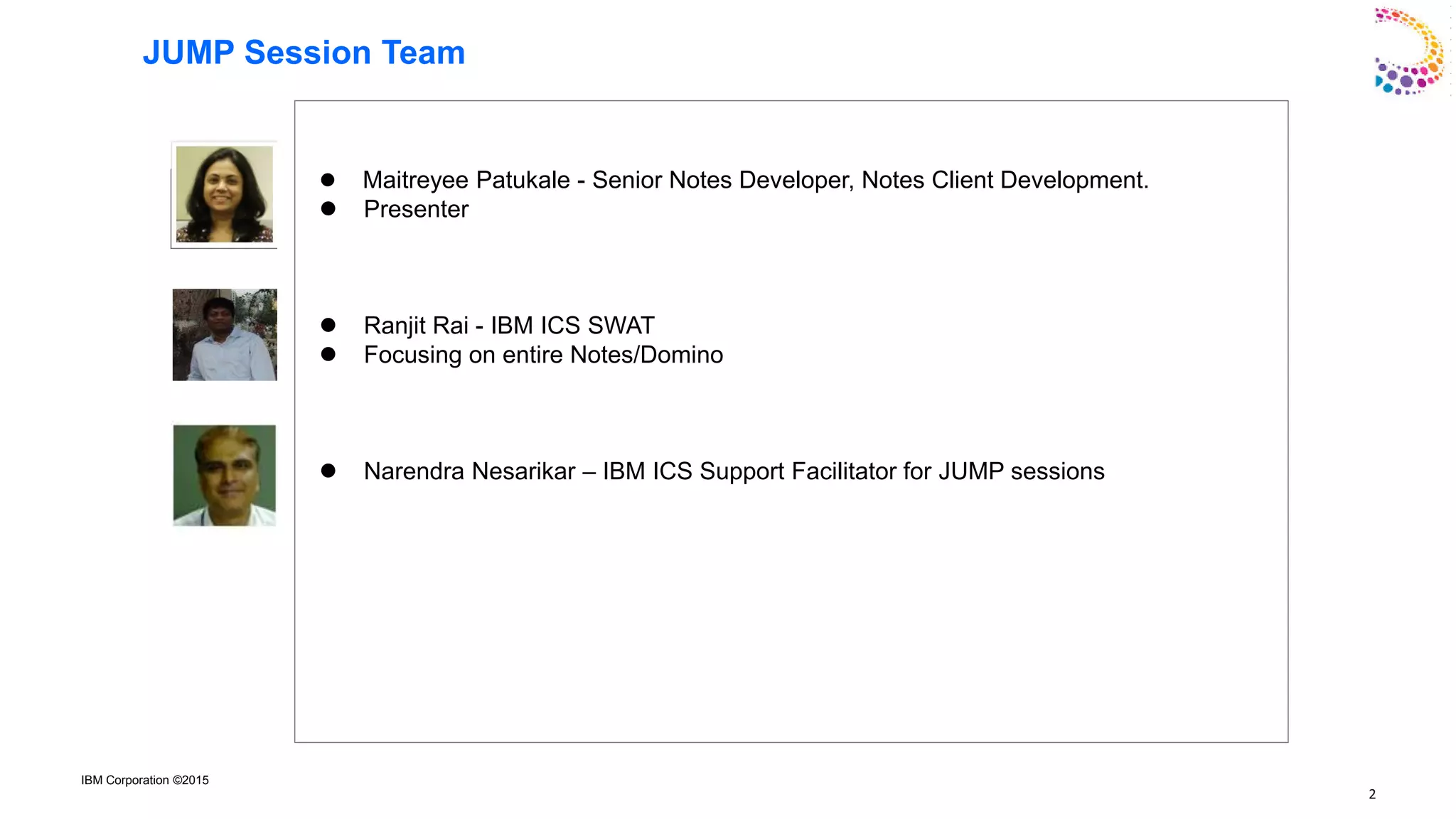Click the 'Ranjit Rai - IBM ICS SWAT' line

(508, 326)
